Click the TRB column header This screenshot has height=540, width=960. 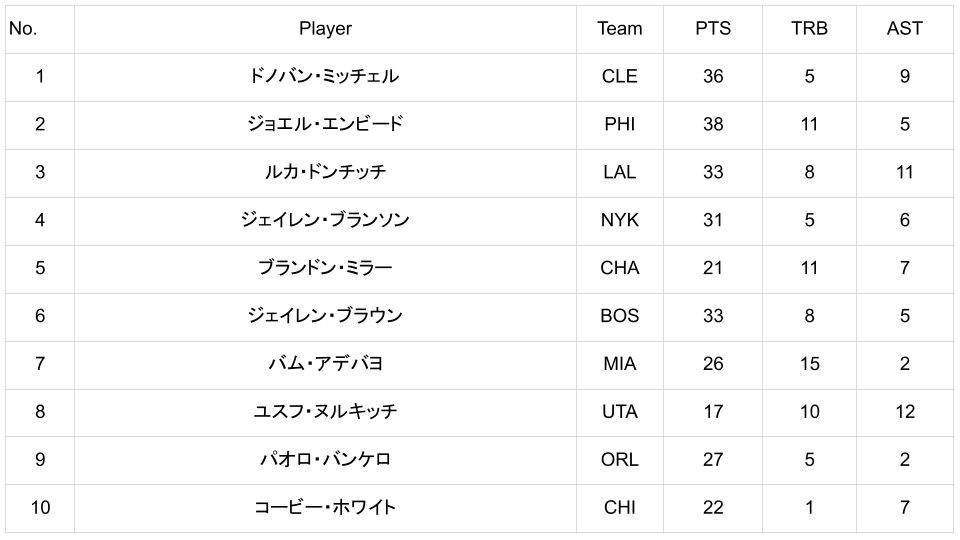(x=809, y=29)
